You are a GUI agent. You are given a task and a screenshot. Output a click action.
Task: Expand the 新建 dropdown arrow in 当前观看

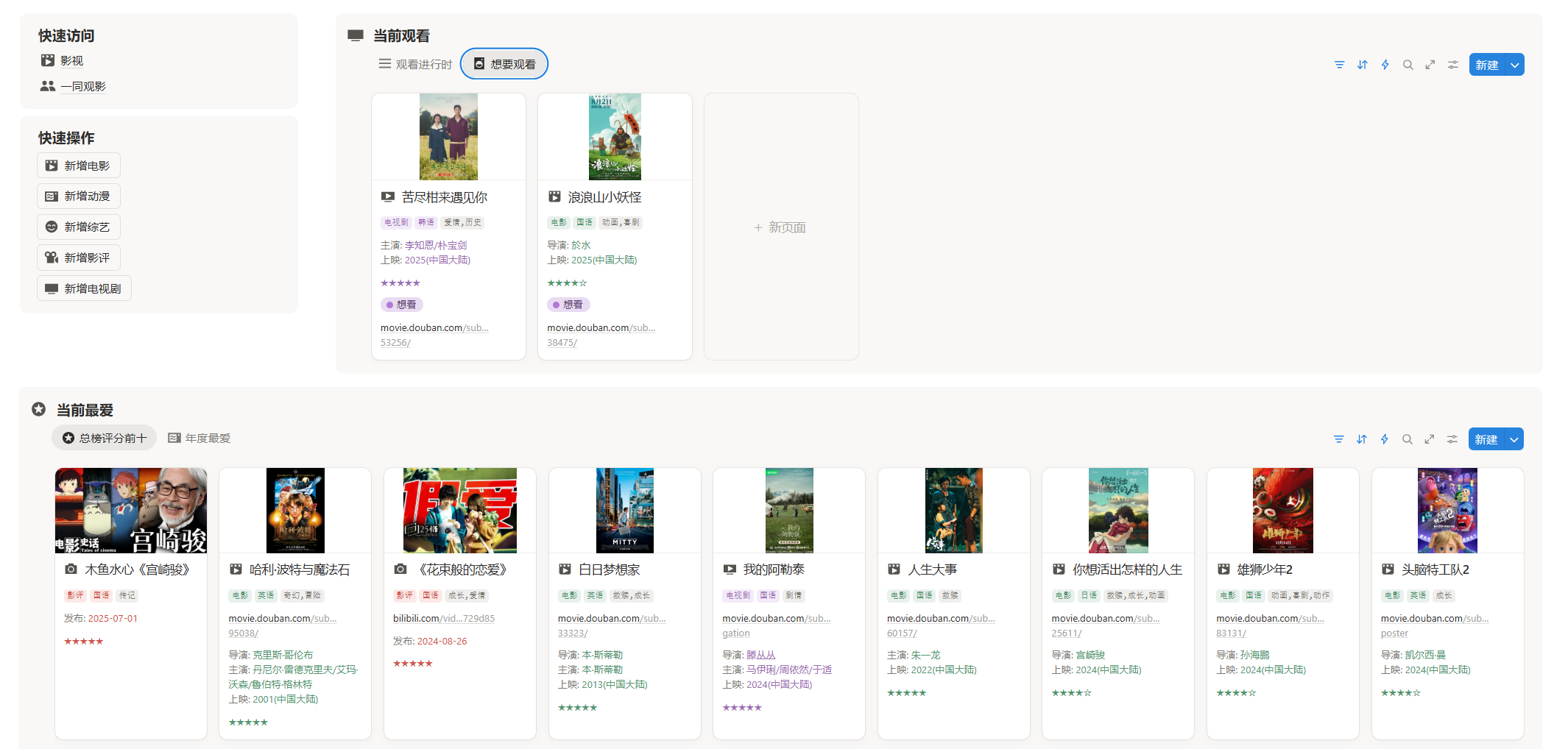1515,65
